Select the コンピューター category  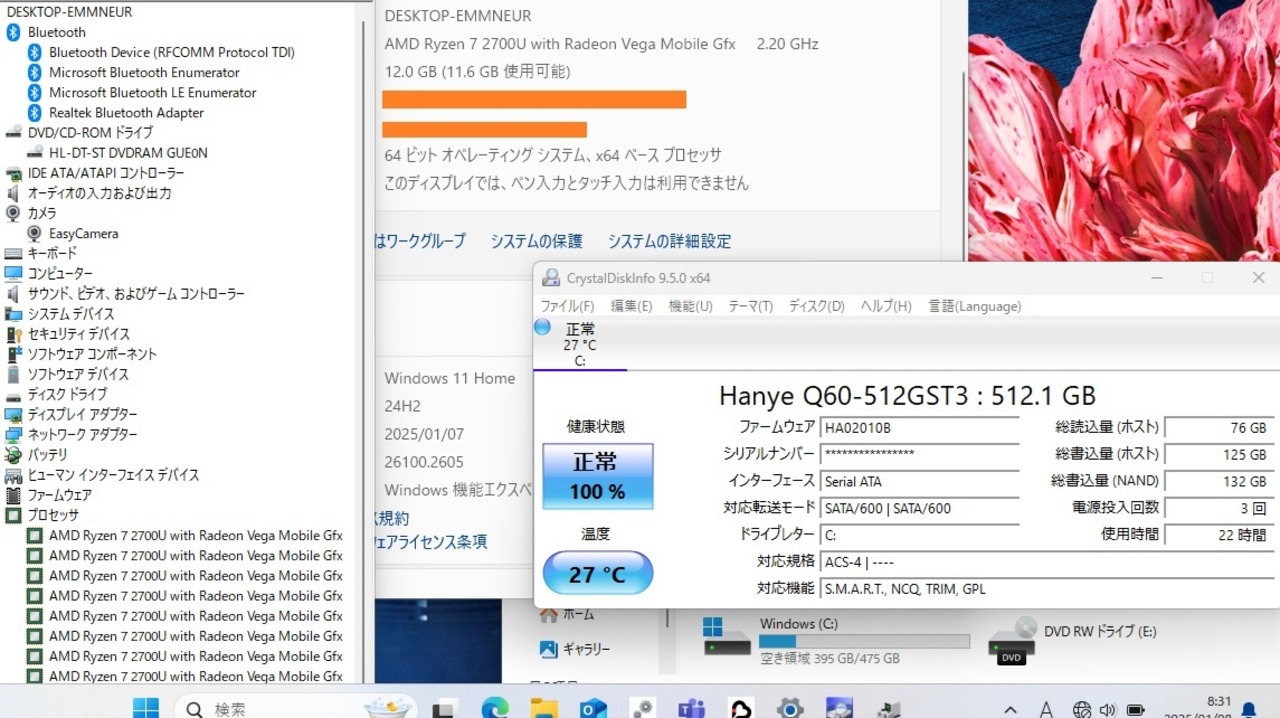point(60,273)
